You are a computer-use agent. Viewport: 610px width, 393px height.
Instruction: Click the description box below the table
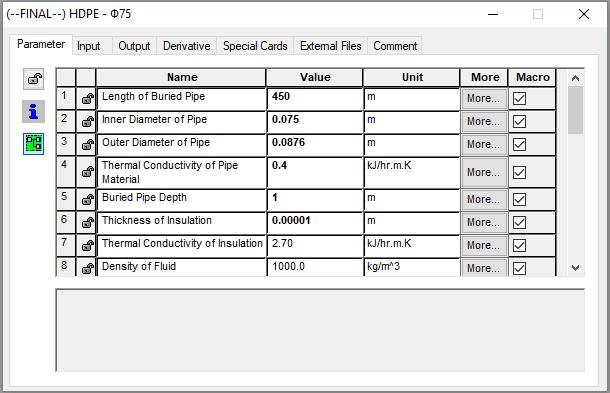(320, 330)
